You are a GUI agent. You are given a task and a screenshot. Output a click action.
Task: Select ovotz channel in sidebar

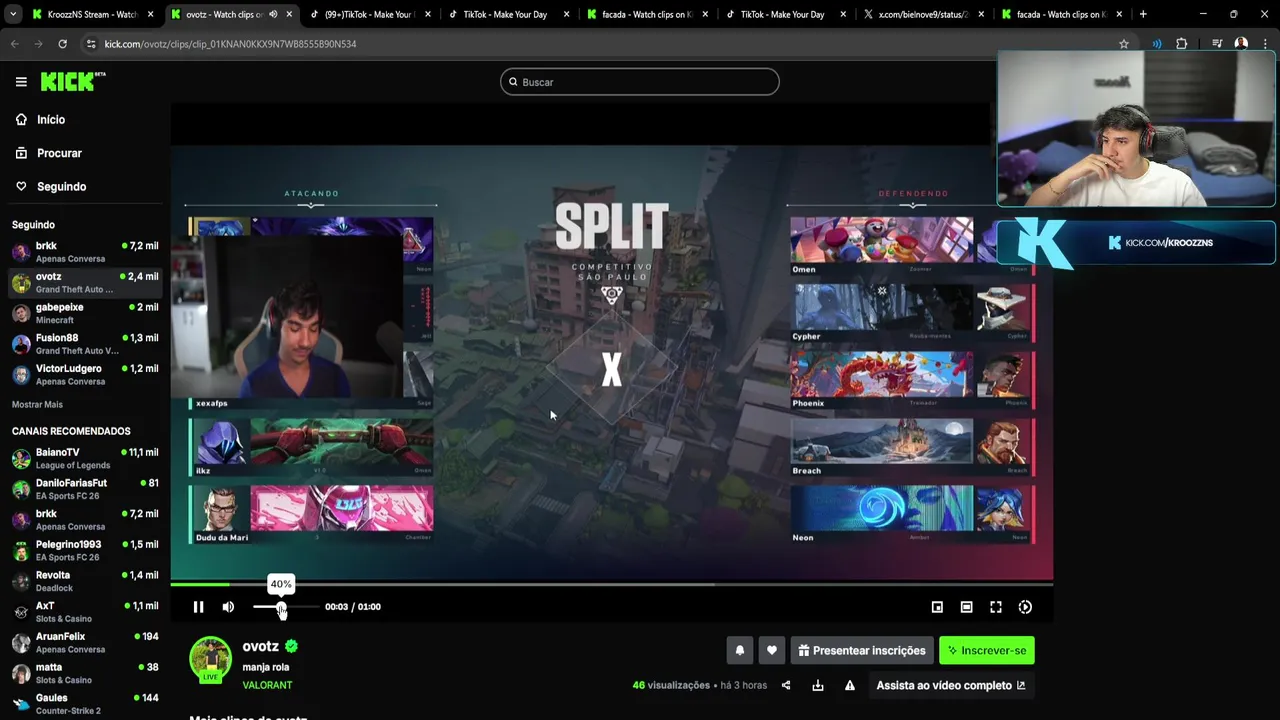tap(84, 283)
